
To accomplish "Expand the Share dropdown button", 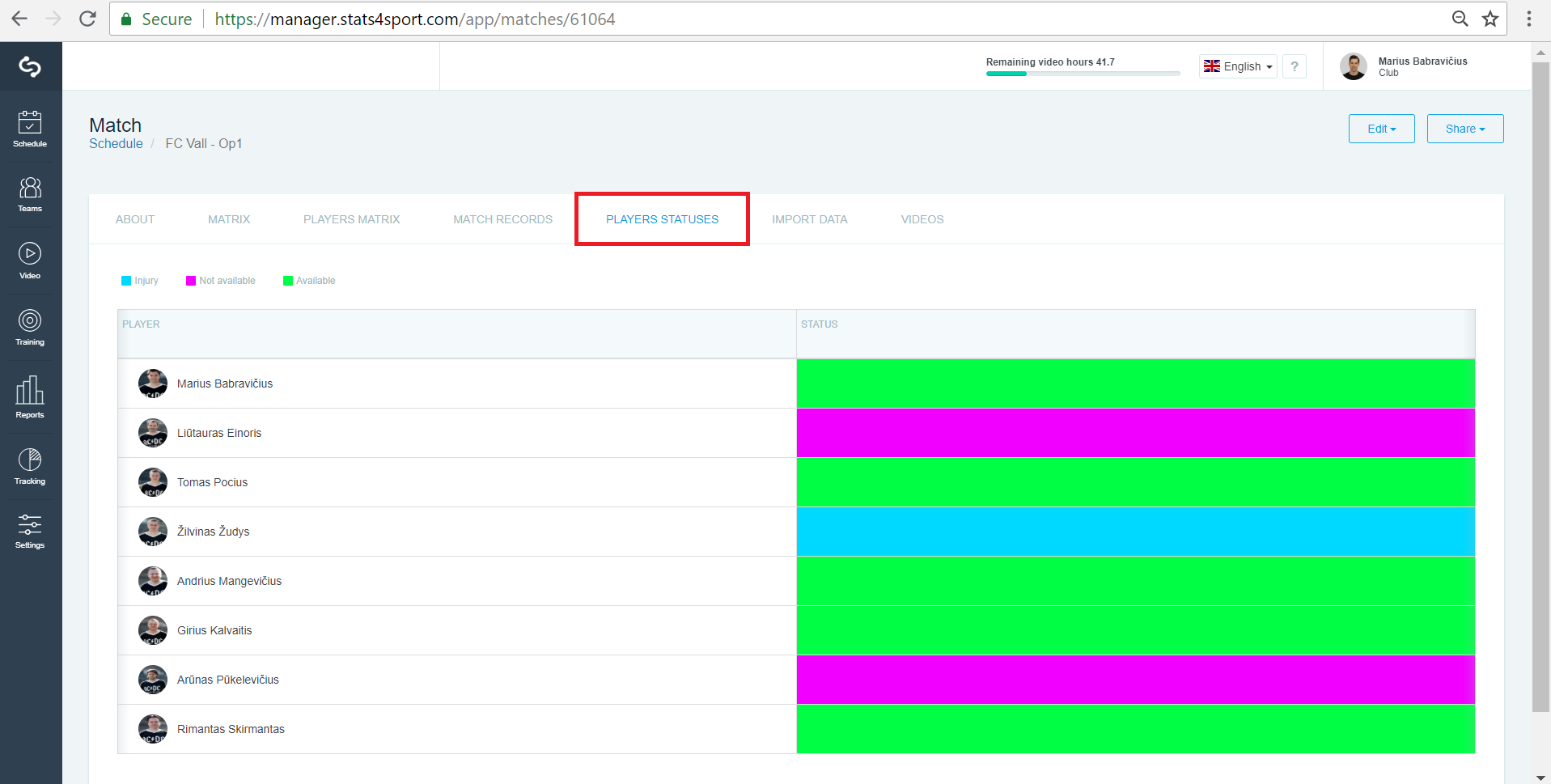I will click(x=1465, y=129).
